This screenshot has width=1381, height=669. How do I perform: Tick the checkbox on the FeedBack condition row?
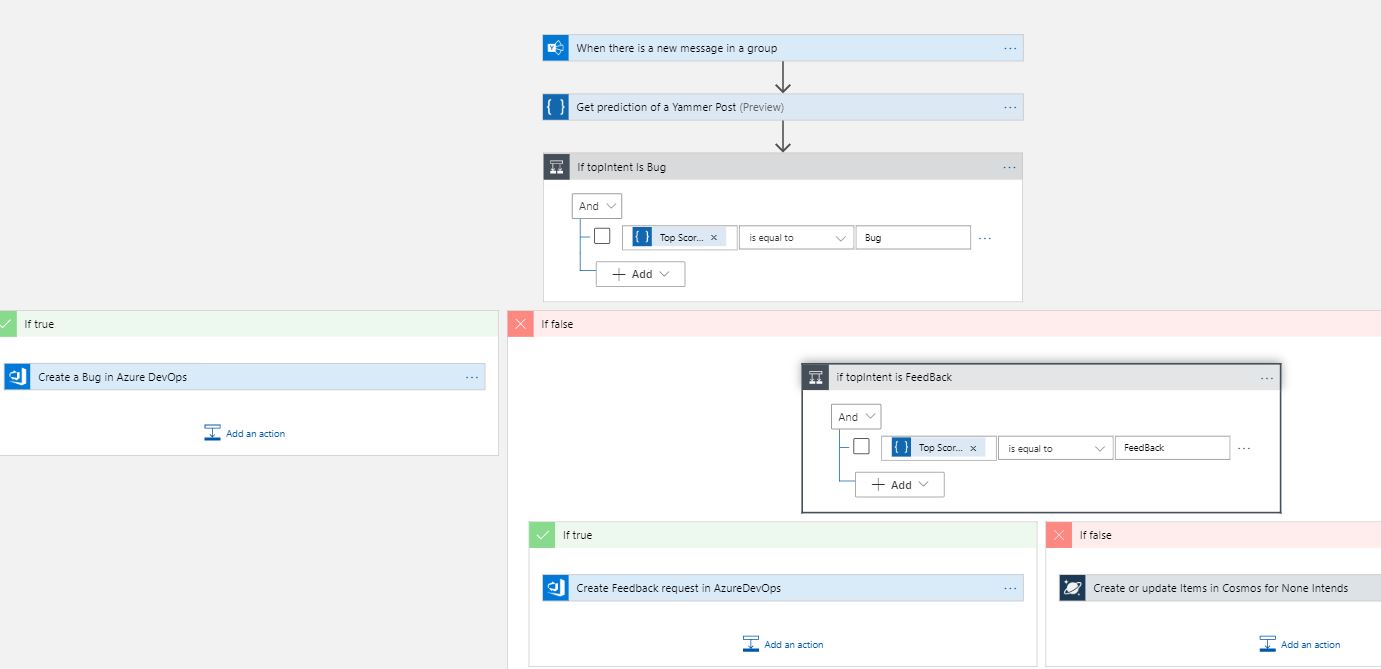(x=861, y=446)
